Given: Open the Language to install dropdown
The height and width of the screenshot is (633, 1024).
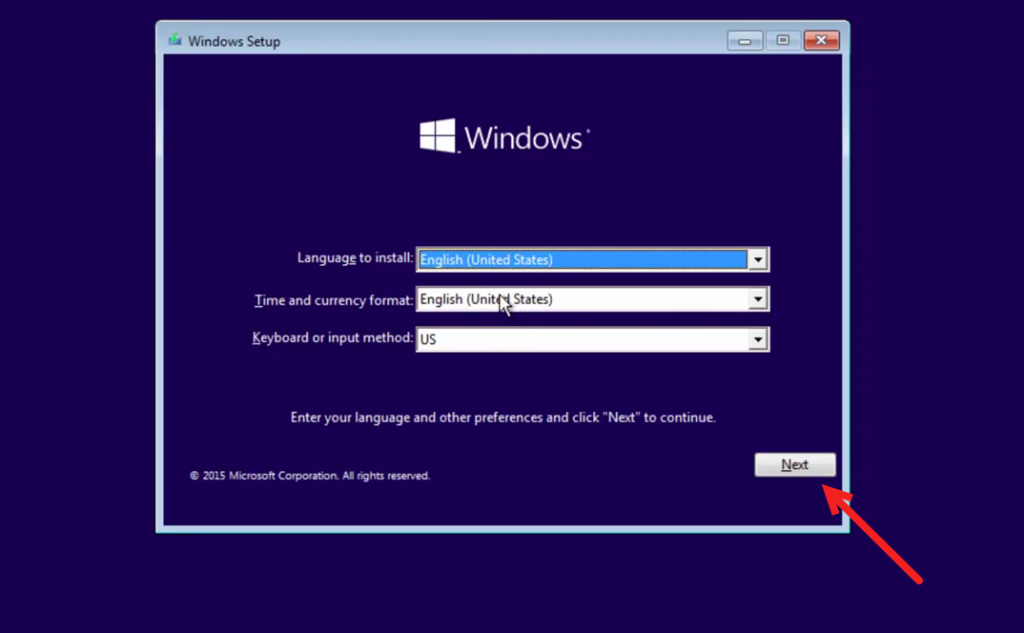Looking at the screenshot, I should tap(757, 259).
